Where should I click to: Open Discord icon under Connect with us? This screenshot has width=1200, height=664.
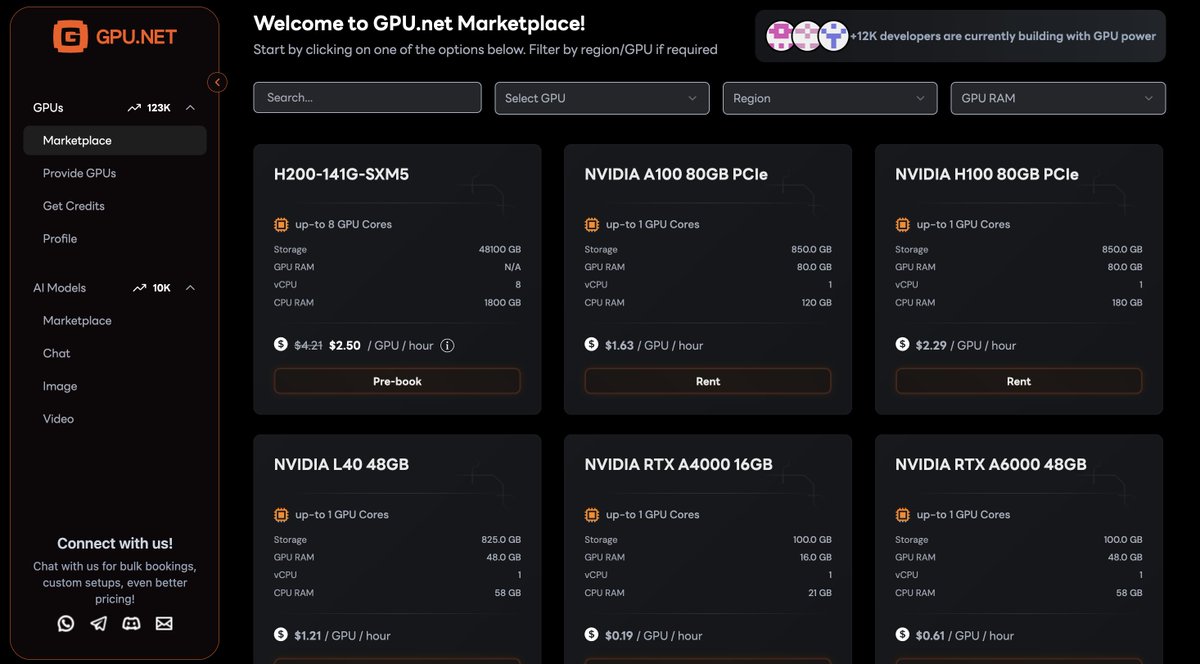pyautogui.click(x=131, y=623)
